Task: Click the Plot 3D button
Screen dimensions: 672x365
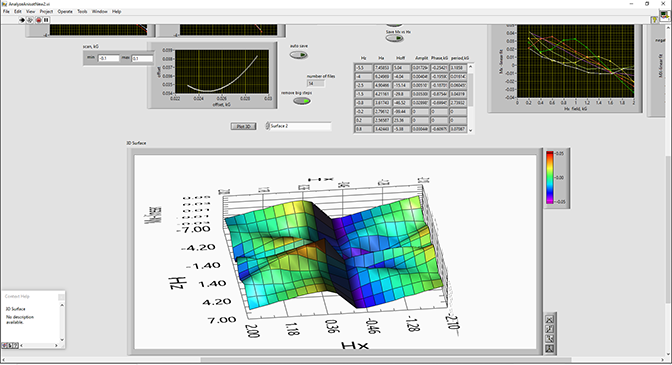Action: coord(243,126)
